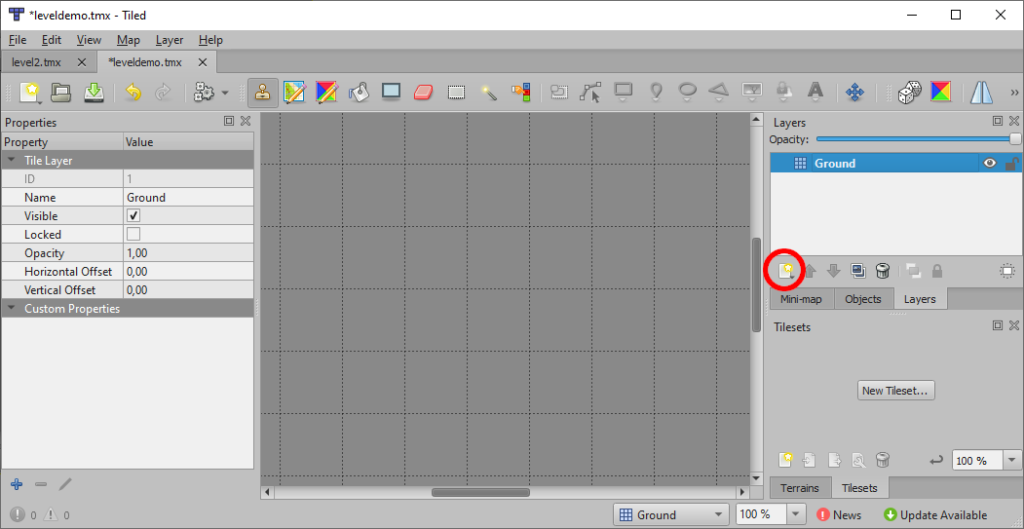
Task: Select the Insert Ellipse tool
Action: click(x=687, y=93)
